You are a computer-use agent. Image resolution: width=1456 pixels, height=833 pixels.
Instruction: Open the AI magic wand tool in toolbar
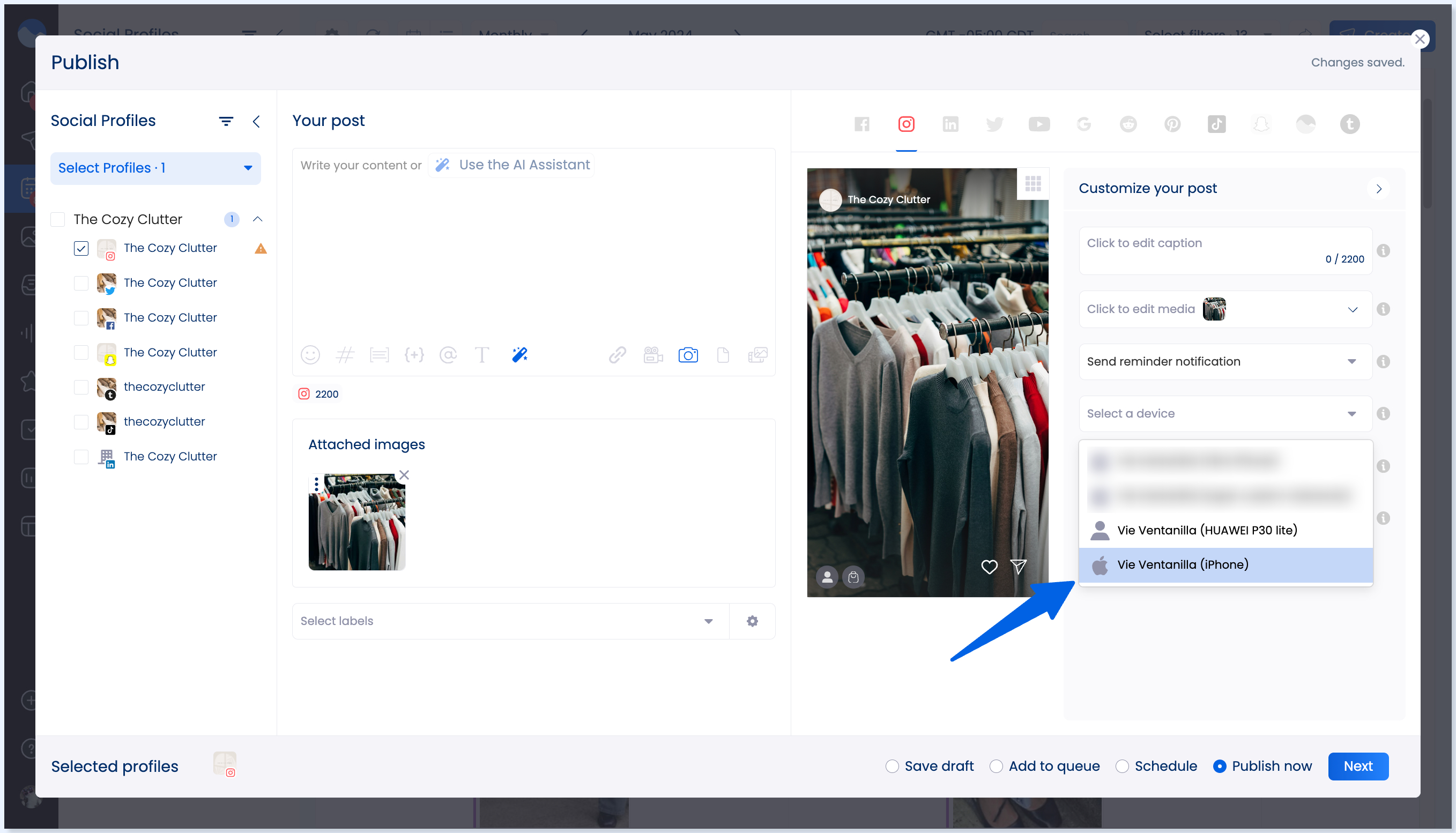tap(519, 355)
